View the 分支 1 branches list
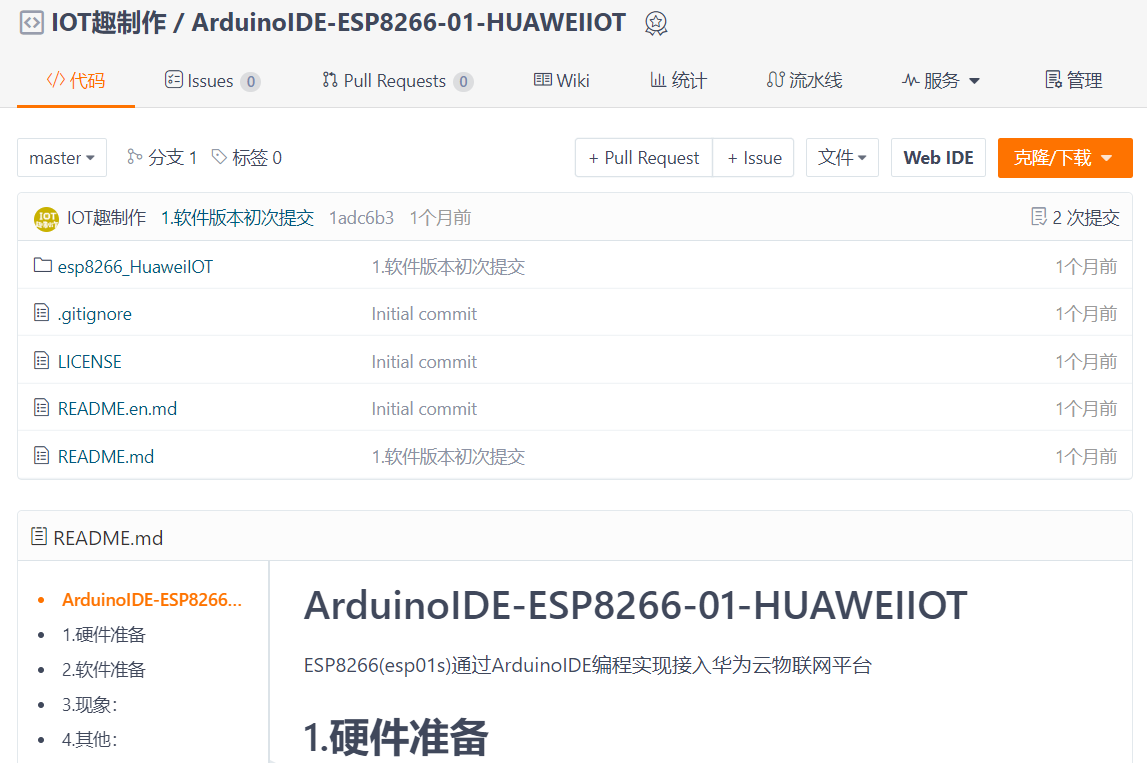 coord(162,157)
